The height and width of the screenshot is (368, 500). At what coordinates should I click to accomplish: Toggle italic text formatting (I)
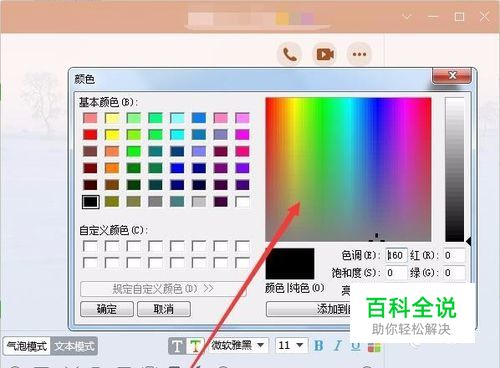338,346
